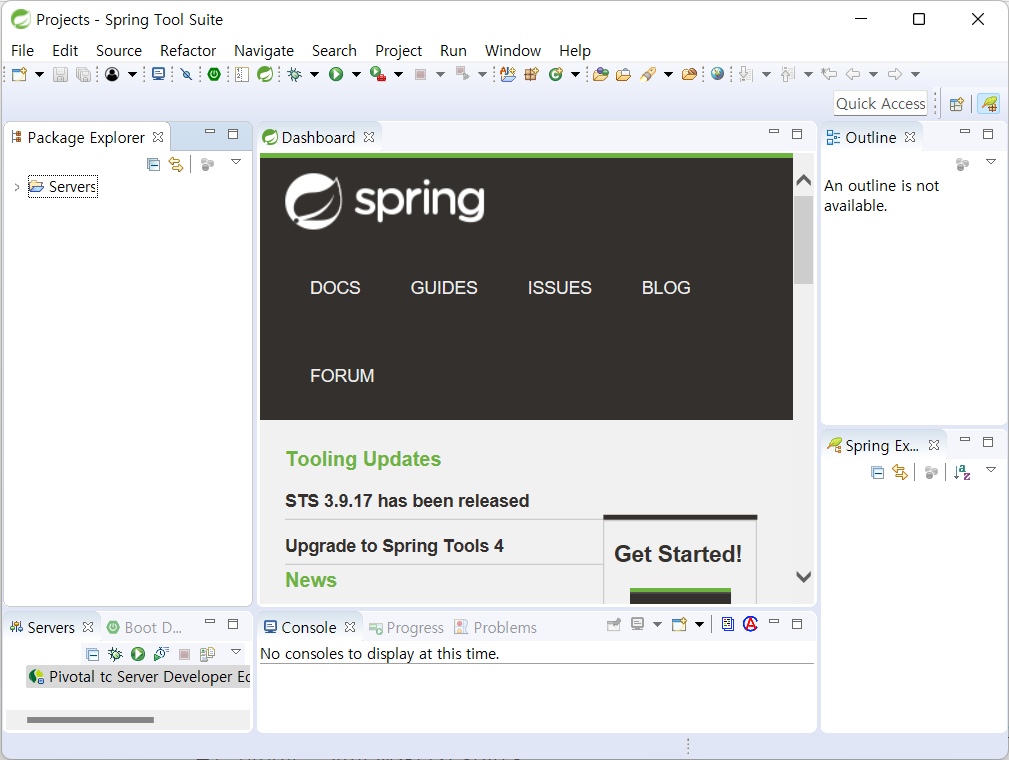Screen dimensions: 1009x760
Task: Start the server with the Servers panel green play icon
Action: click(x=138, y=654)
